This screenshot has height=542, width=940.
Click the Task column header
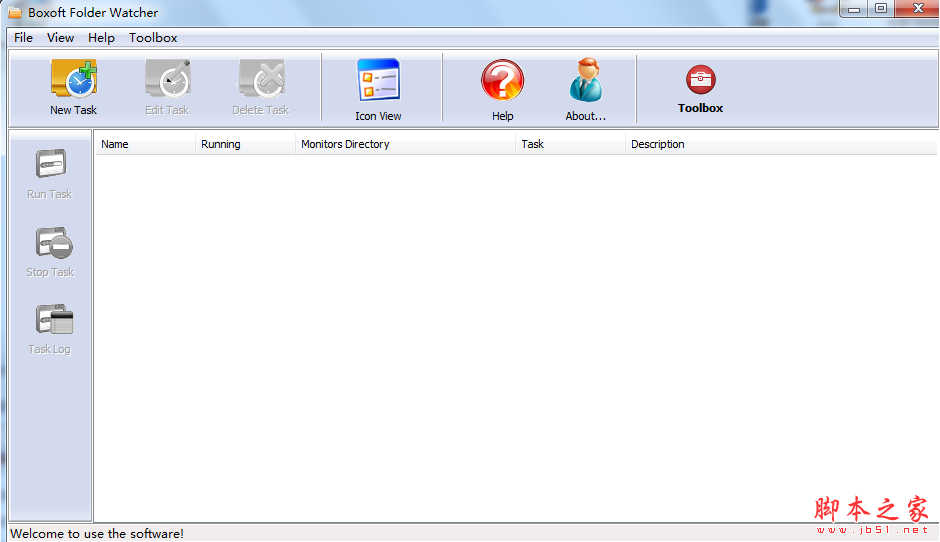[x=570, y=144]
